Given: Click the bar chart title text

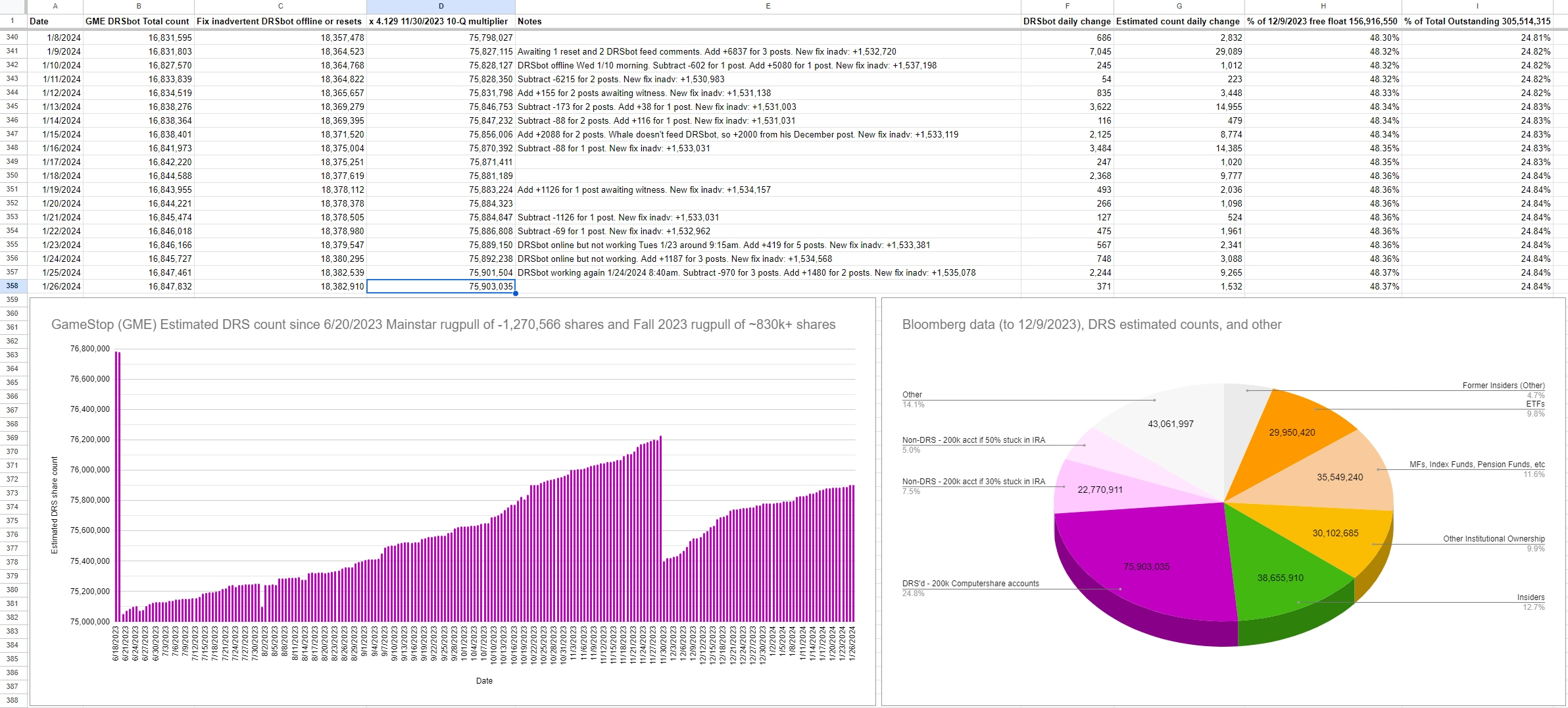Looking at the screenshot, I should click(x=443, y=324).
